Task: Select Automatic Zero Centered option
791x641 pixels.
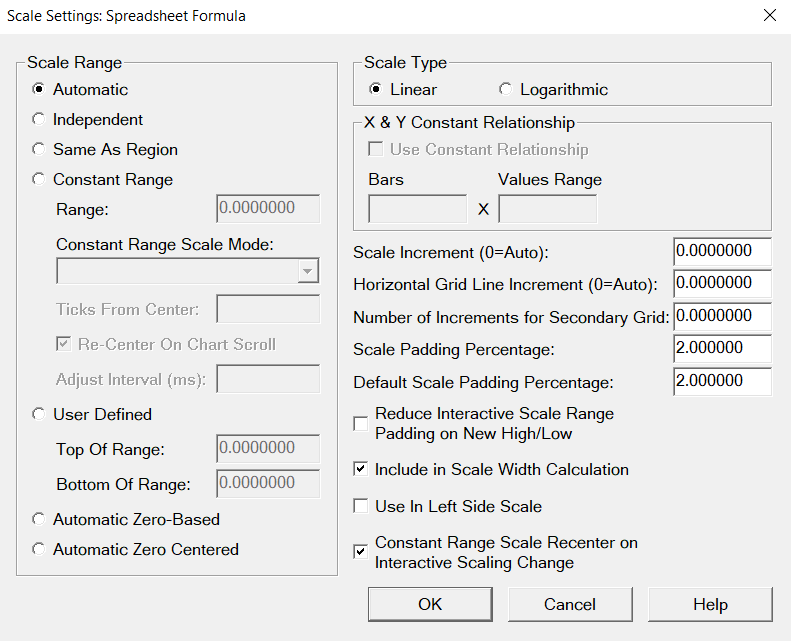Action: (x=39, y=550)
